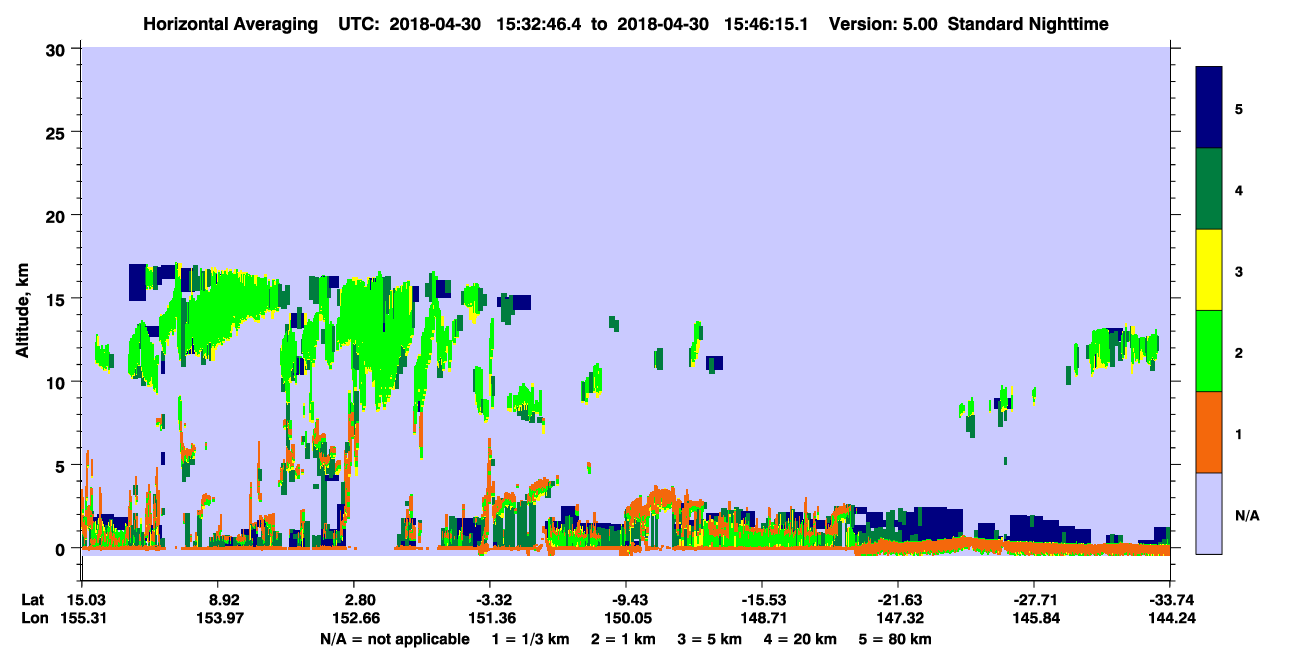The height and width of the screenshot is (667, 1300).
Task: Click the yellow legend swatch labeled 3
Action: [1209, 270]
